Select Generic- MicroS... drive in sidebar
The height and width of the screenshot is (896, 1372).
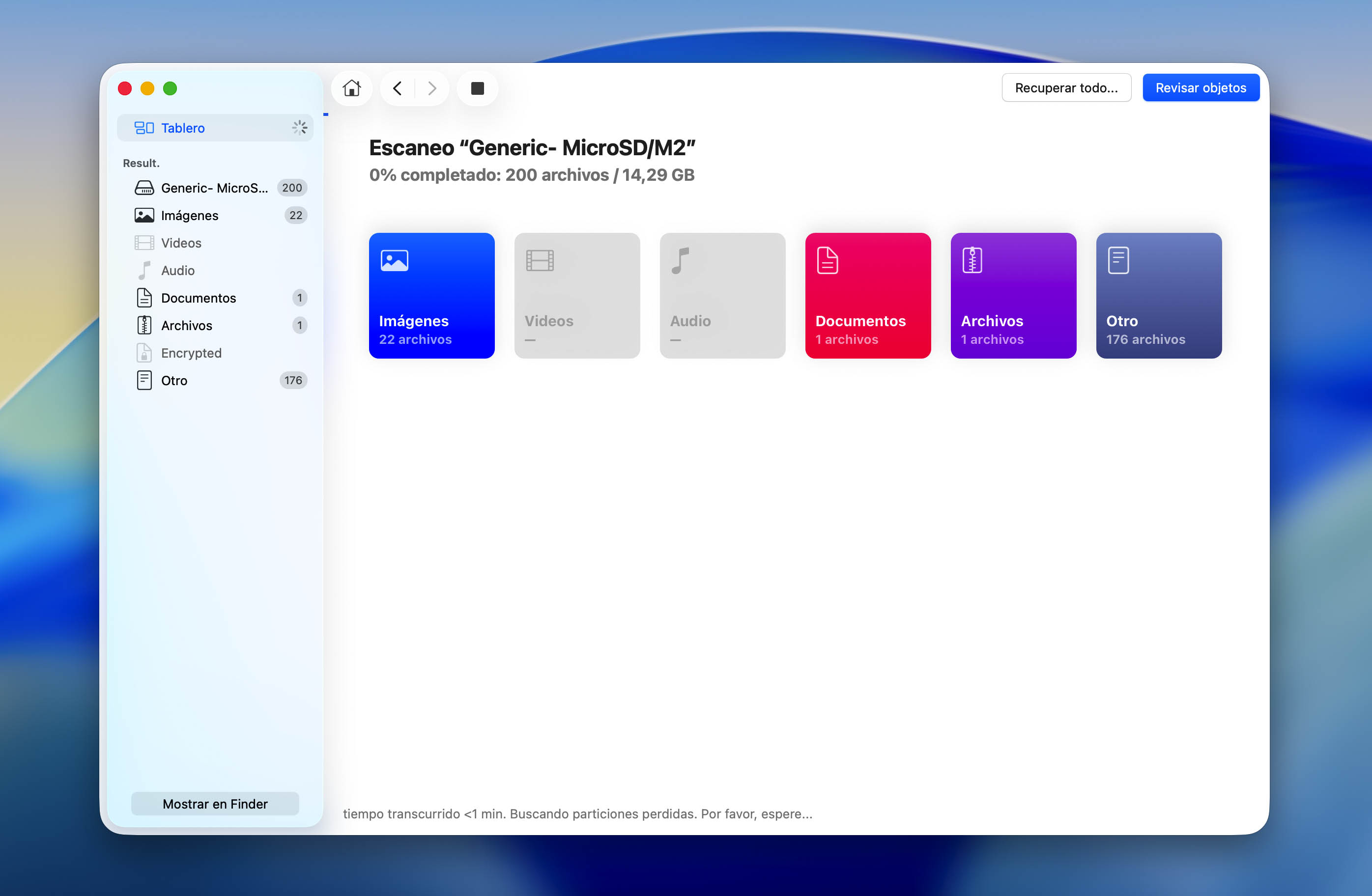coord(215,188)
